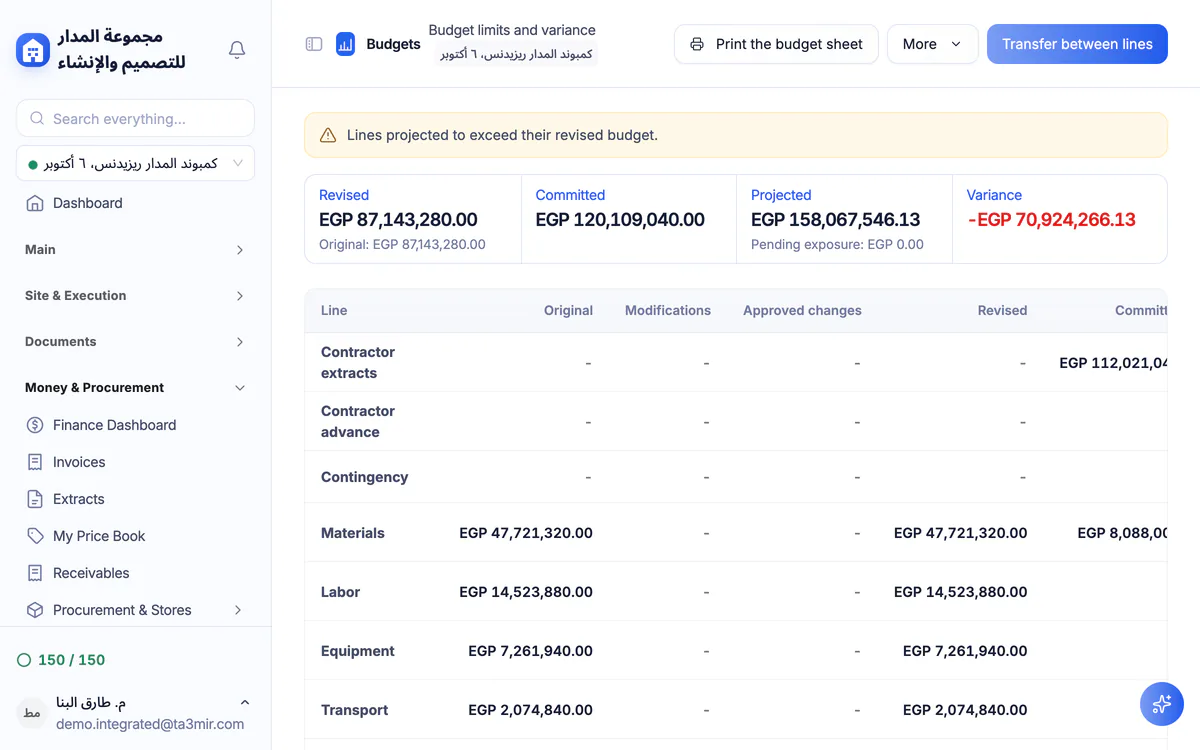
Task: Click Transport revised EGP 2,074,840.00
Action: coord(965,710)
